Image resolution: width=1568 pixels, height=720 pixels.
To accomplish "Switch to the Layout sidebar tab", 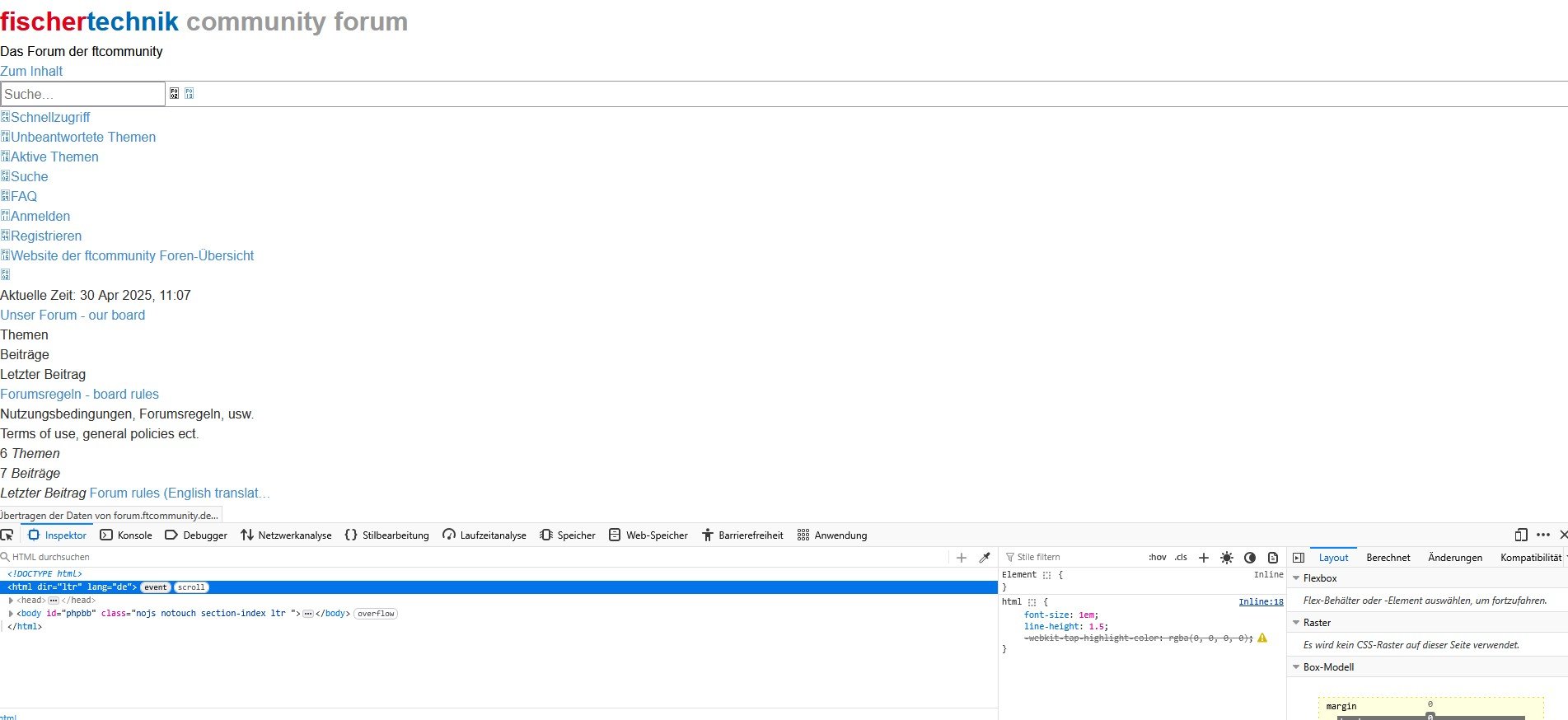I will [1333, 558].
